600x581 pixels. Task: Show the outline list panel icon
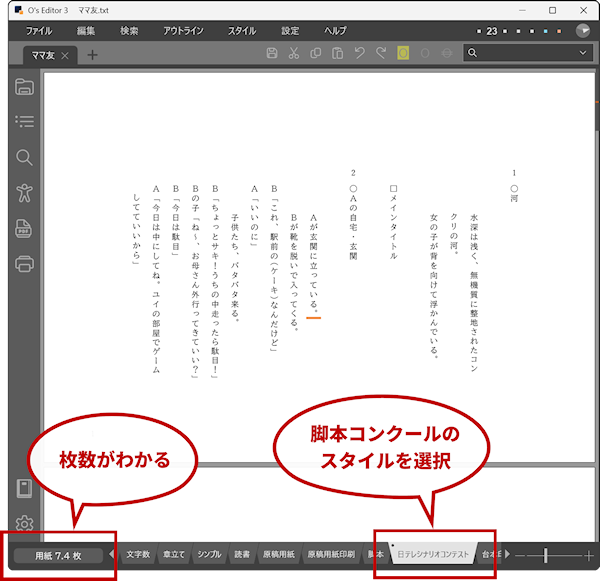point(24,122)
